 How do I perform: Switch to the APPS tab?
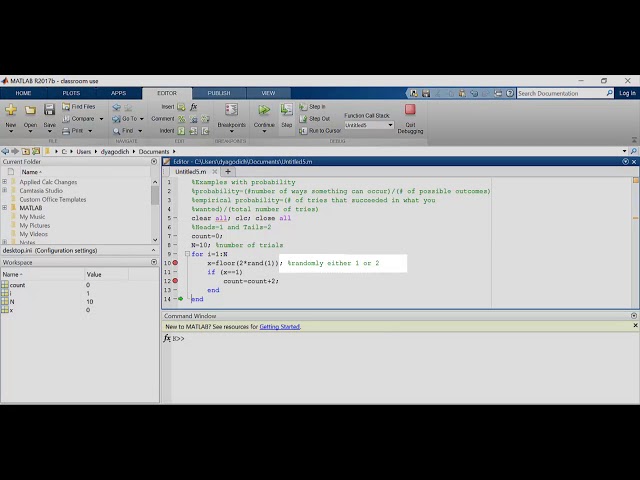[118, 93]
